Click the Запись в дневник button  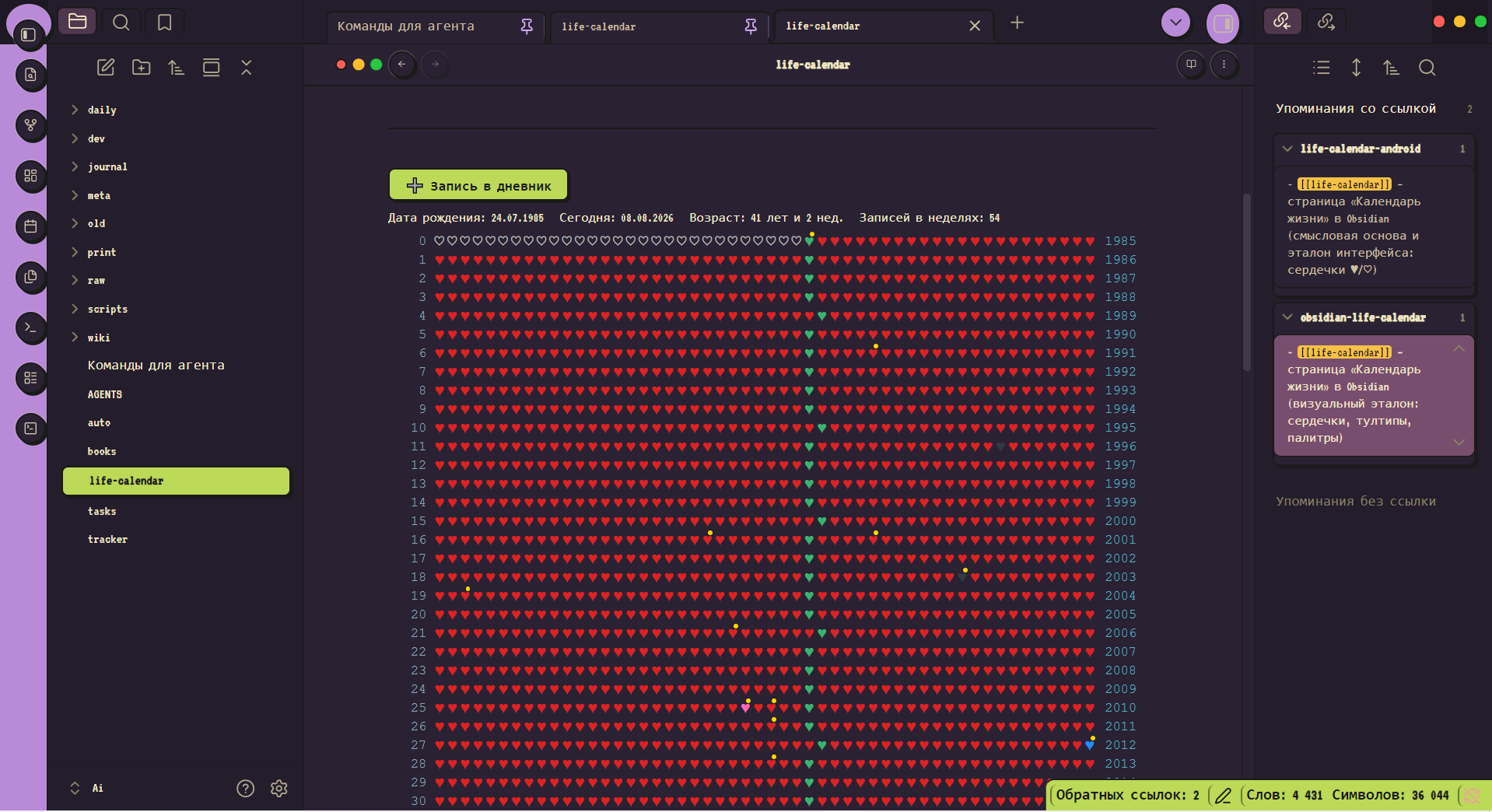[478, 185]
